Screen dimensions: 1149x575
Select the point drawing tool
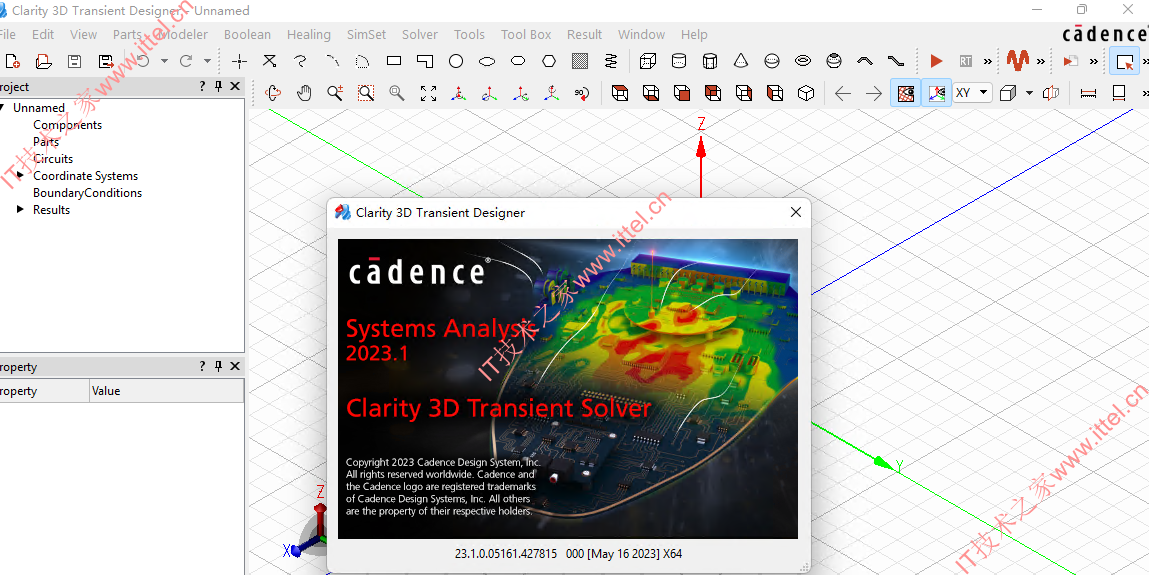[x=240, y=62]
